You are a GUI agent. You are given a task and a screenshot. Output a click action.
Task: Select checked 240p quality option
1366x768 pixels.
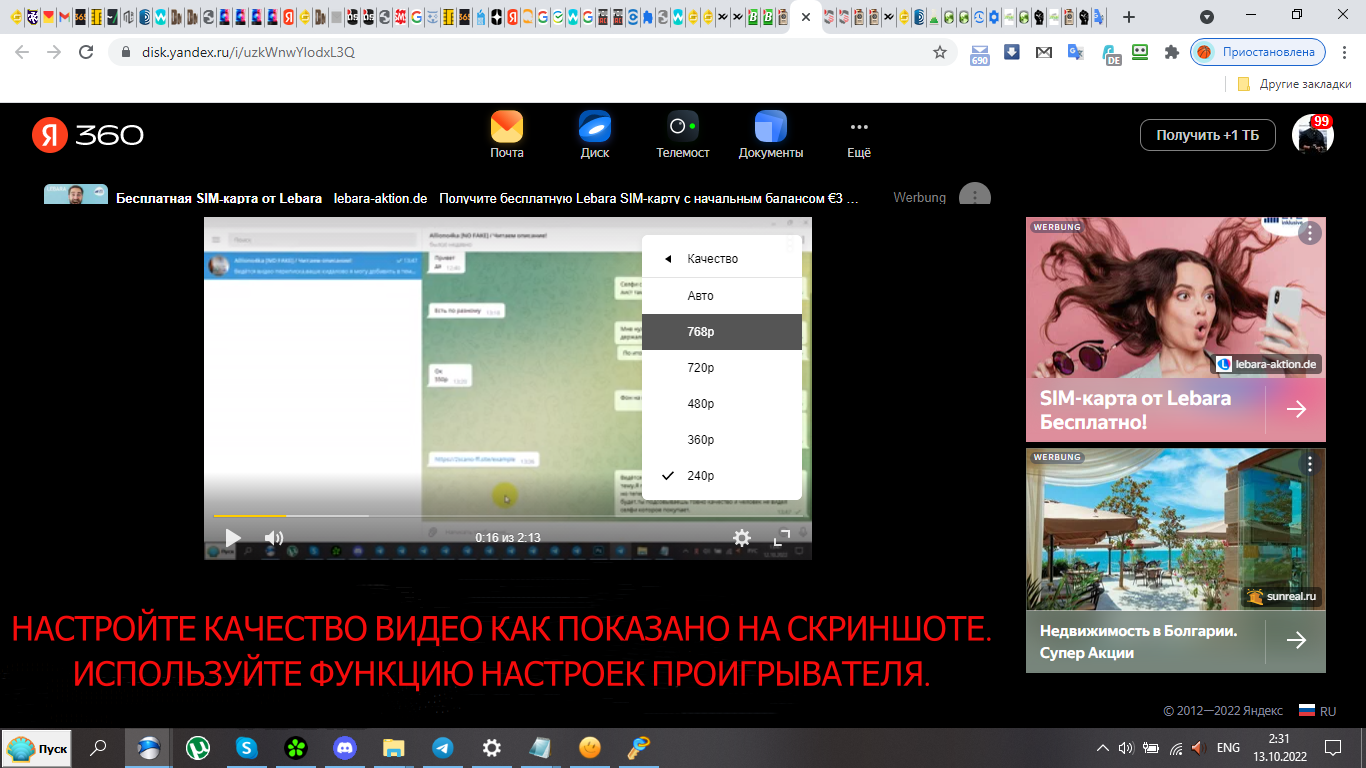722,476
